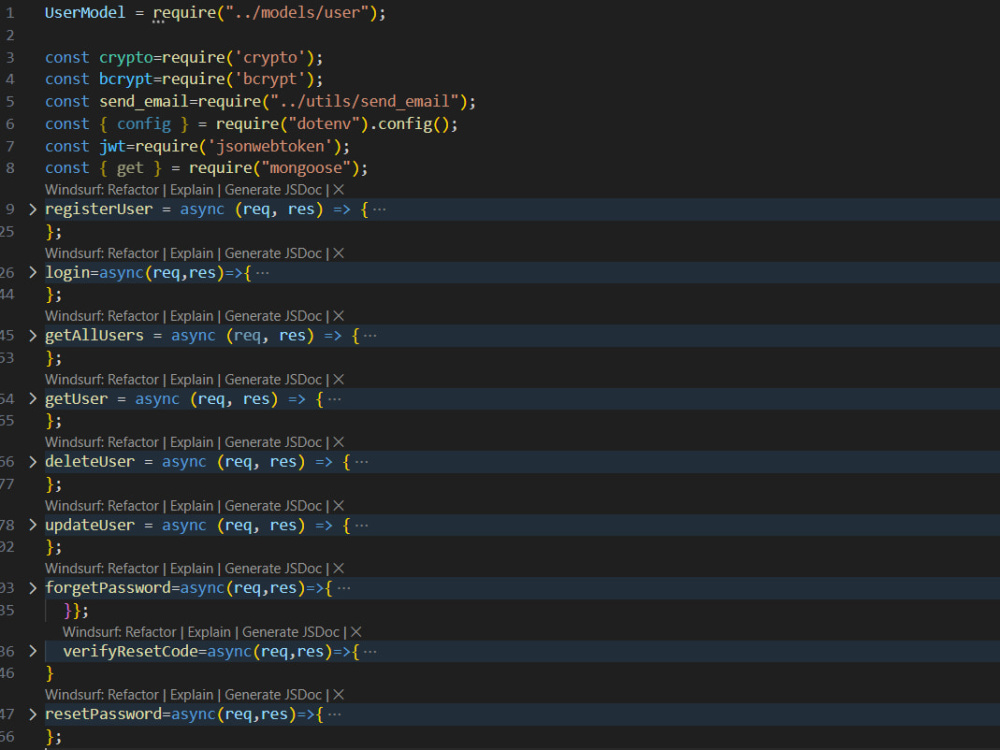
Task: Refactor the verifyResetCode function
Action: [x=151, y=632]
